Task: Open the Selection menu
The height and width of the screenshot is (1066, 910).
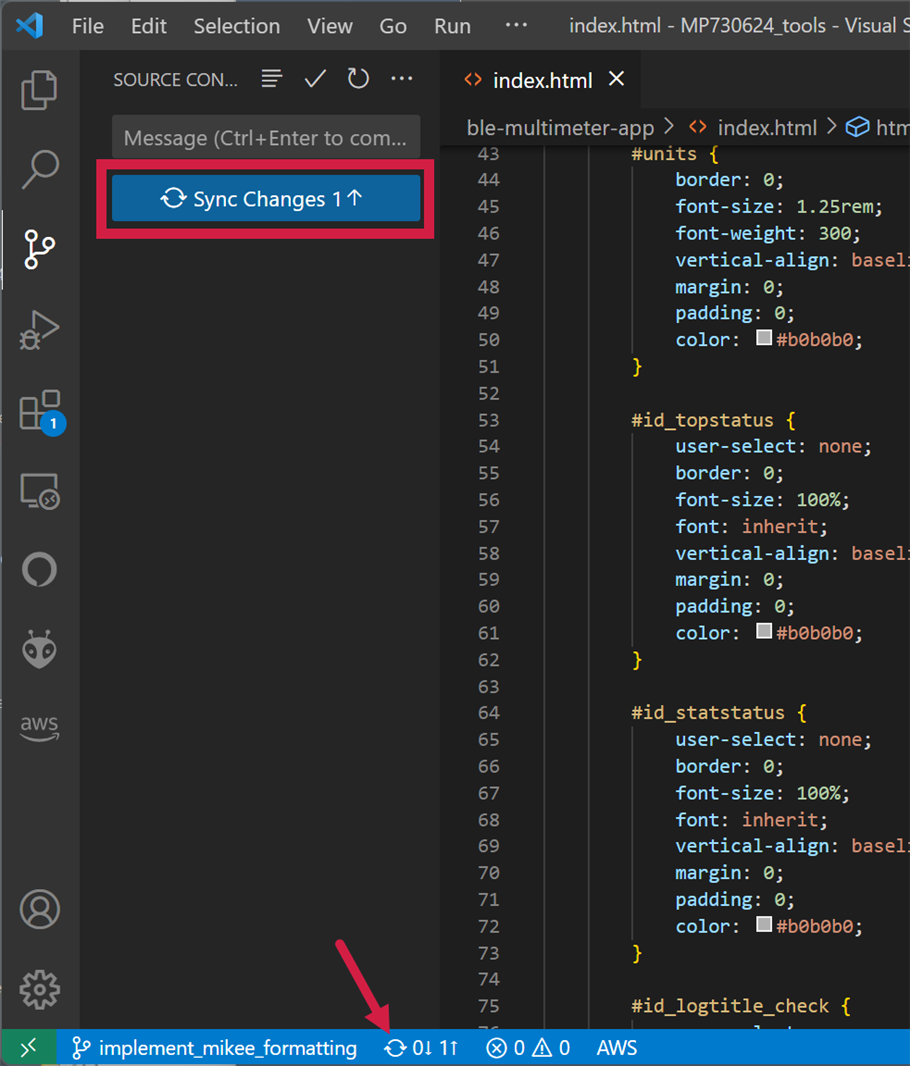Action: [x=237, y=26]
